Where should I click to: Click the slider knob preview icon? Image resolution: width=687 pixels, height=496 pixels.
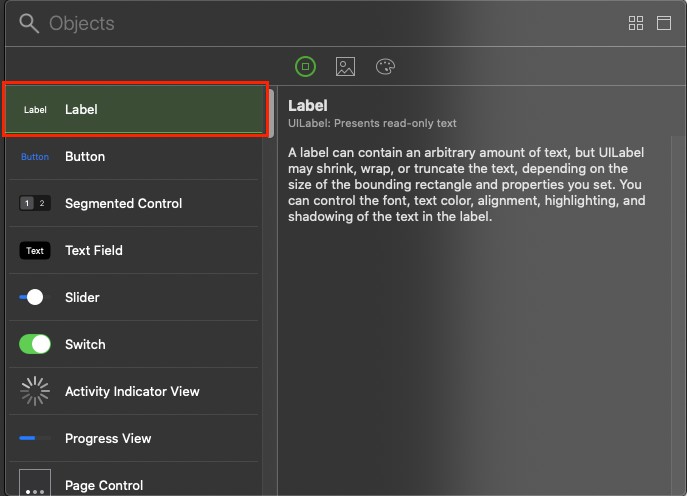35,297
